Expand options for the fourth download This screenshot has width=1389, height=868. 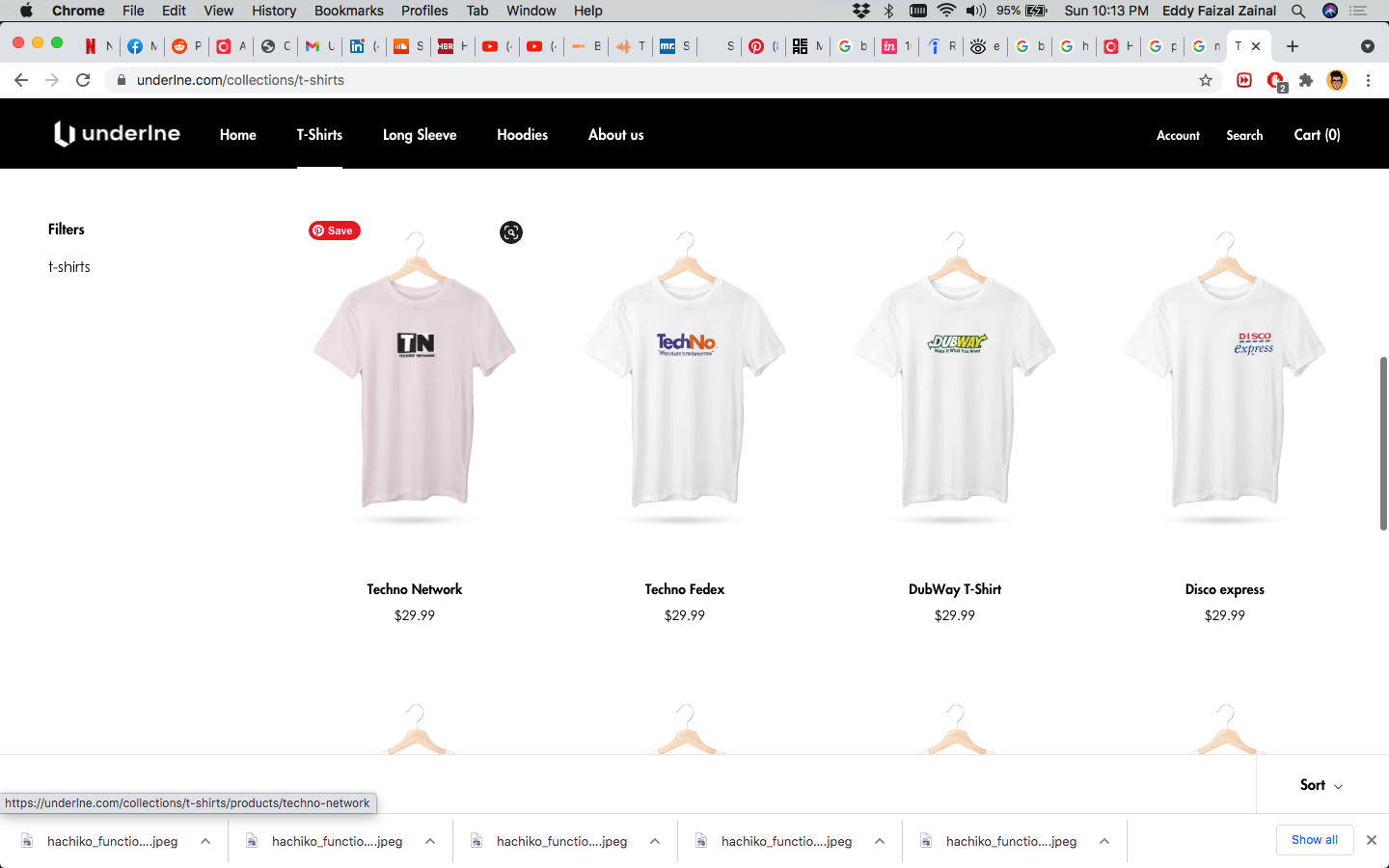coord(880,841)
